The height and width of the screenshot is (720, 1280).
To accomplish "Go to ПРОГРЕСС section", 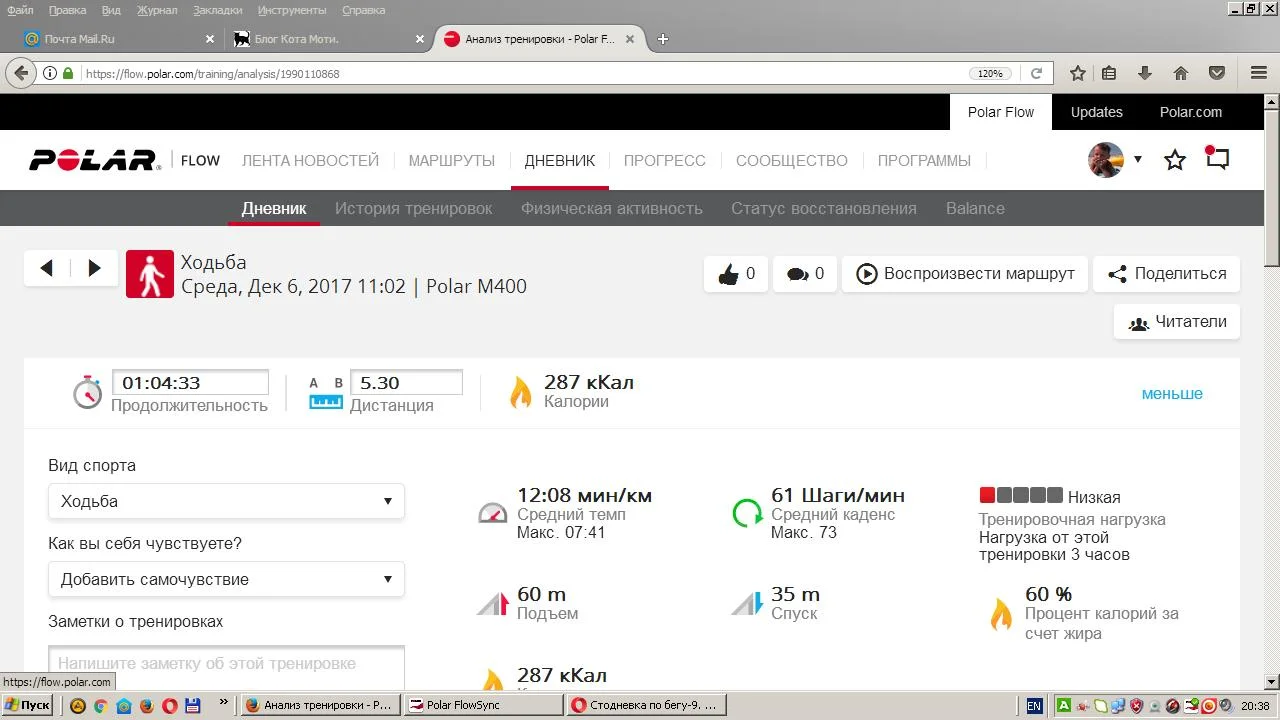I will click(665, 160).
